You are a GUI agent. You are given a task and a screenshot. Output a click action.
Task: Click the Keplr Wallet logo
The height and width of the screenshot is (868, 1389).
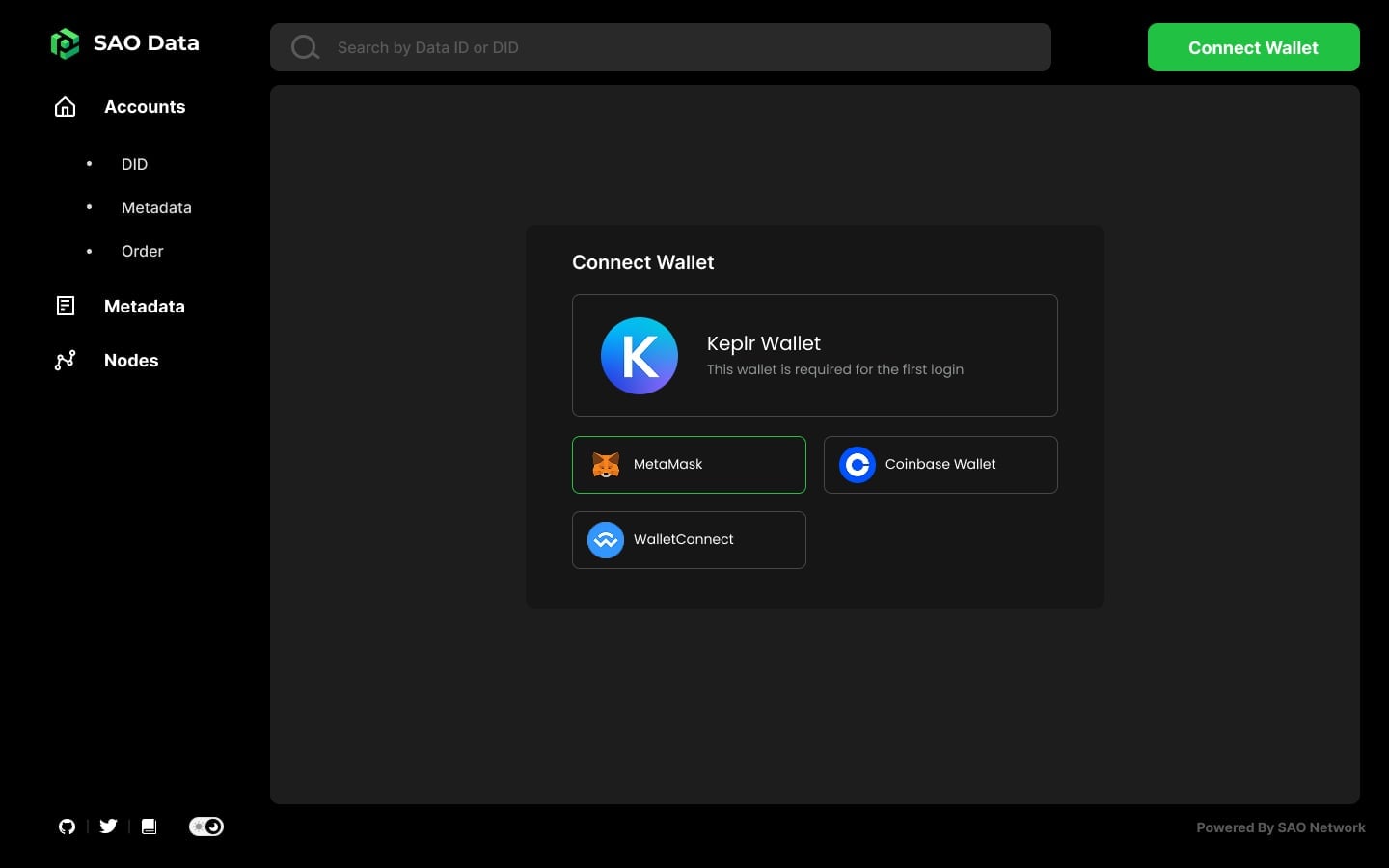(x=640, y=356)
